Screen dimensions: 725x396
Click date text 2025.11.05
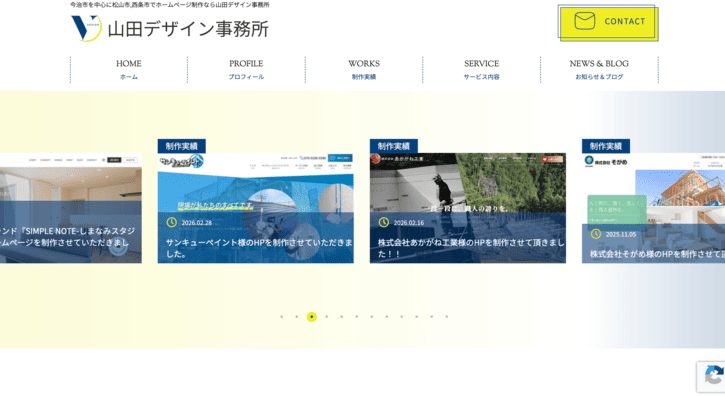point(621,235)
